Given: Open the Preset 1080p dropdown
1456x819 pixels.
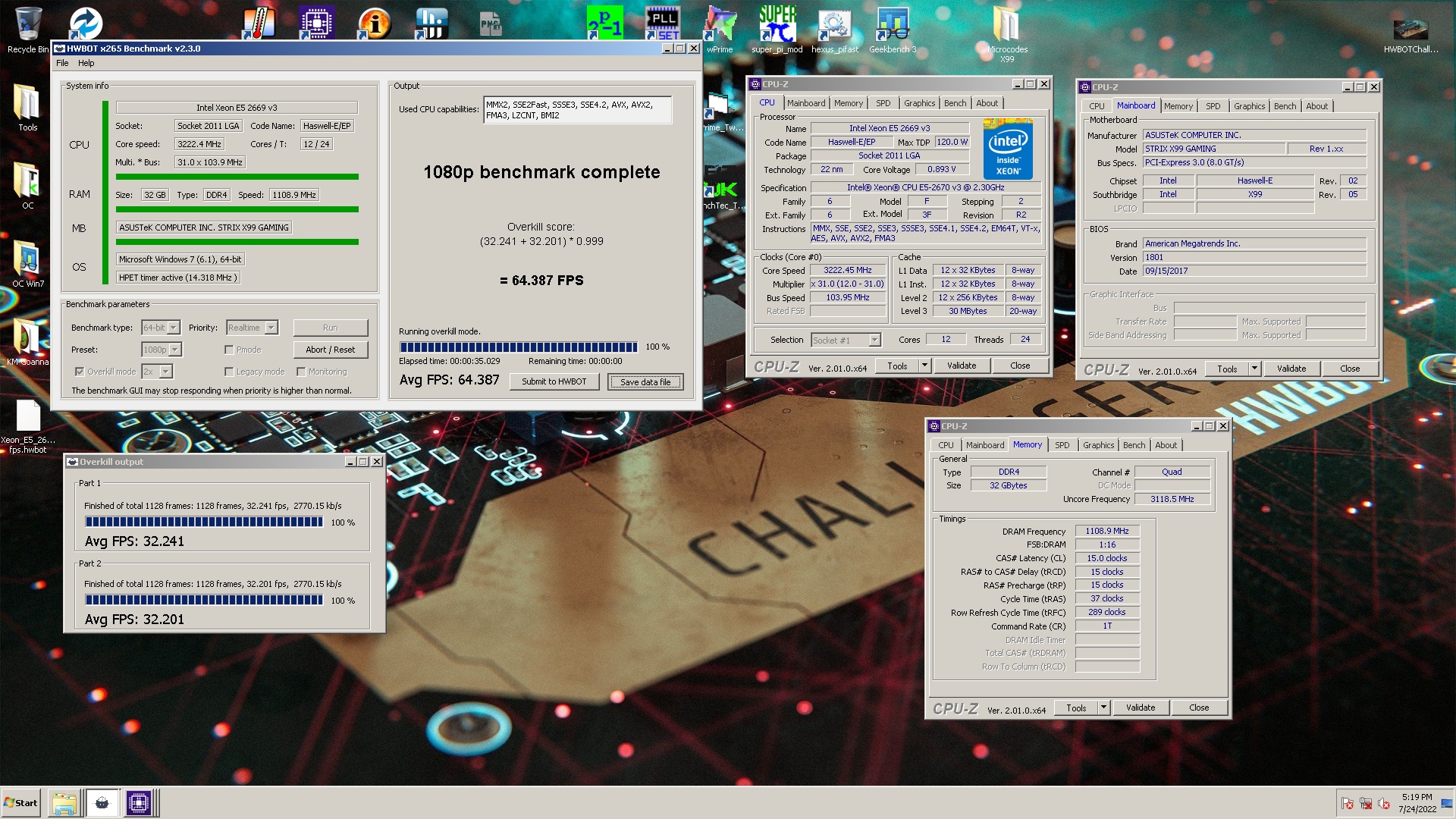Looking at the screenshot, I should pyautogui.click(x=175, y=350).
